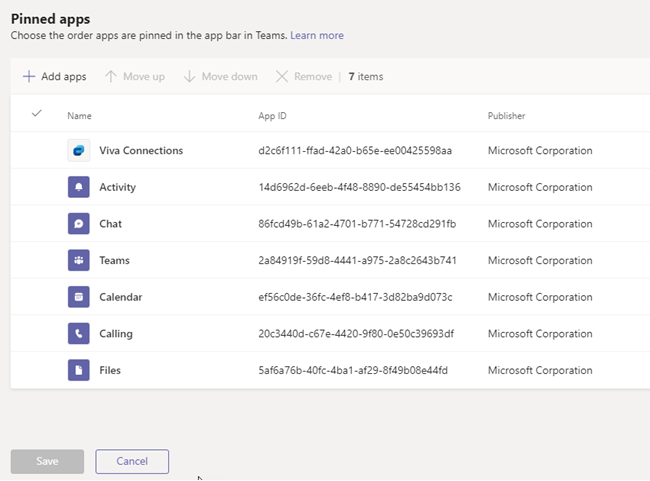The width and height of the screenshot is (650, 481).
Task: Click Remove in the toolbar
Action: 304,77
